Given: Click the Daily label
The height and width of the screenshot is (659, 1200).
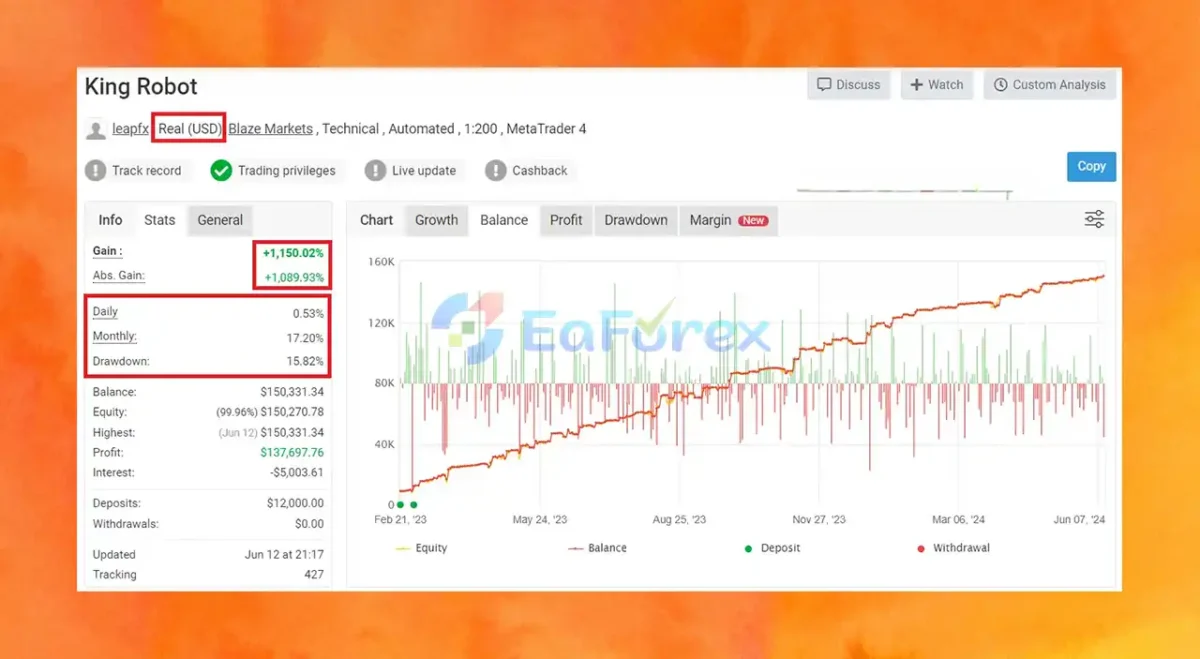Looking at the screenshot, I should pos(105,312).
